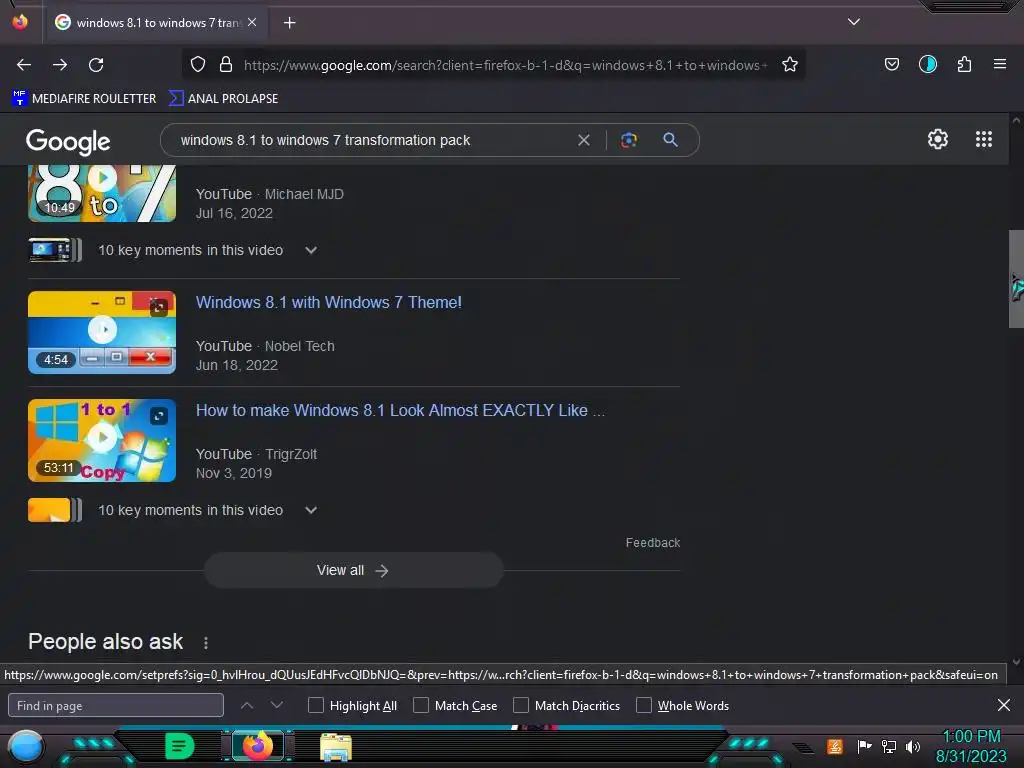Viewport: 1024px width, 768px height.
Task: Click the half-circle dark mode extension icon
Action: point(927,64)
